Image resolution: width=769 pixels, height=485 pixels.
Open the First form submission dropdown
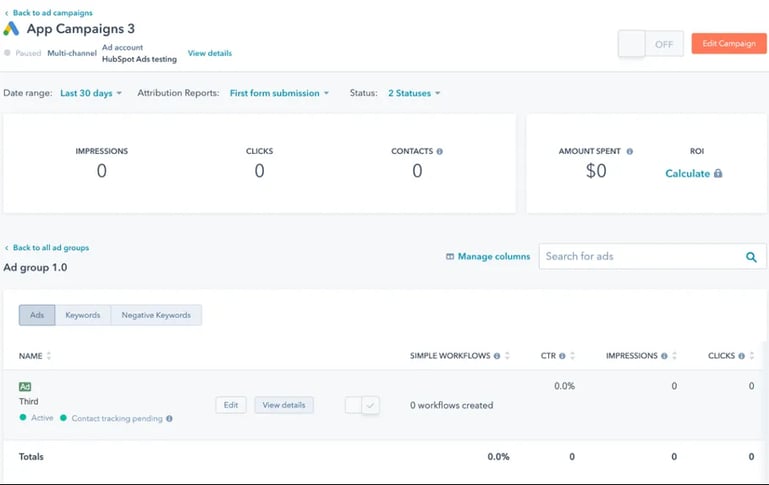pos(279,93)
